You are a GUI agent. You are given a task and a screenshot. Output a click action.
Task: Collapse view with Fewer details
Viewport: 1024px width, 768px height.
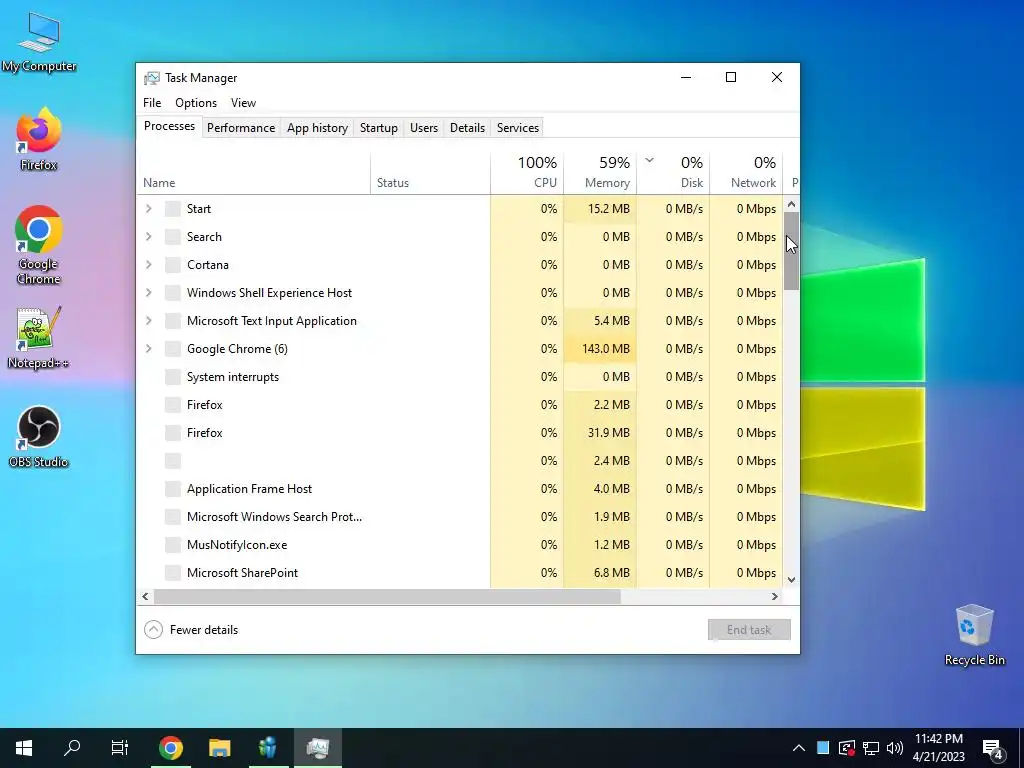[191, 630]
